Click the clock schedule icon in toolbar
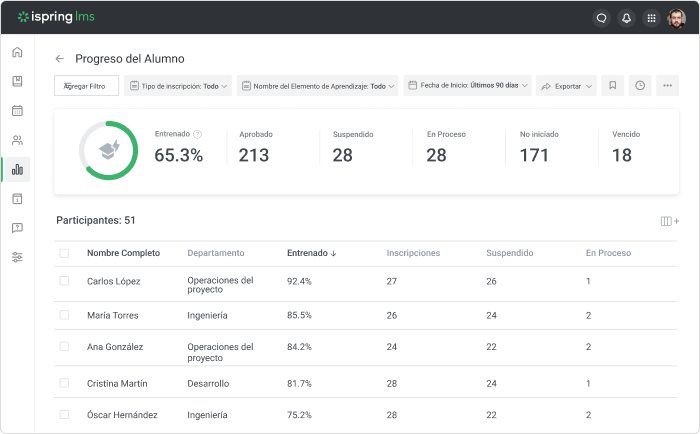 coord(640,86)
